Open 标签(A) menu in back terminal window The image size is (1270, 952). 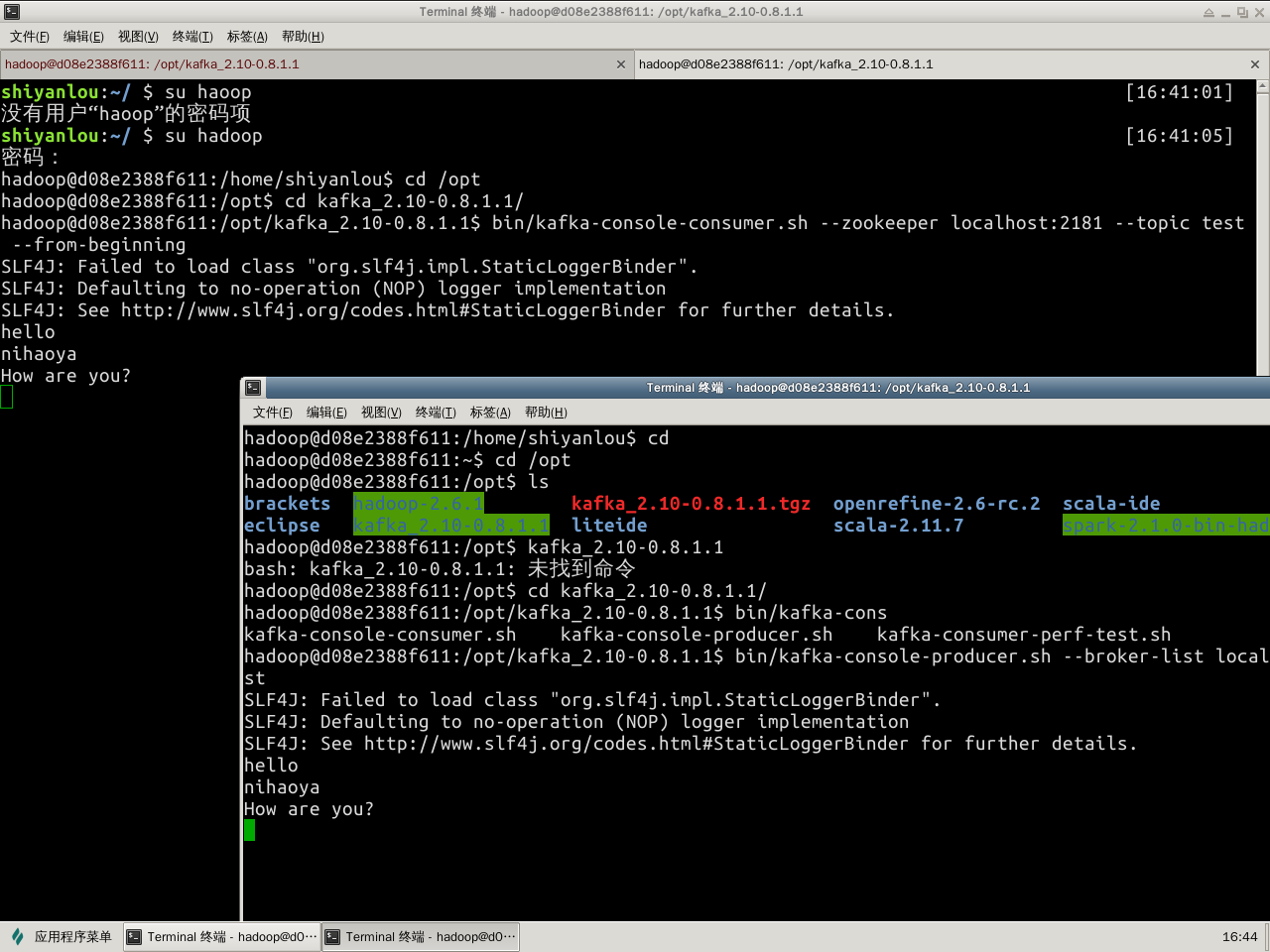[x=247, y=37]
